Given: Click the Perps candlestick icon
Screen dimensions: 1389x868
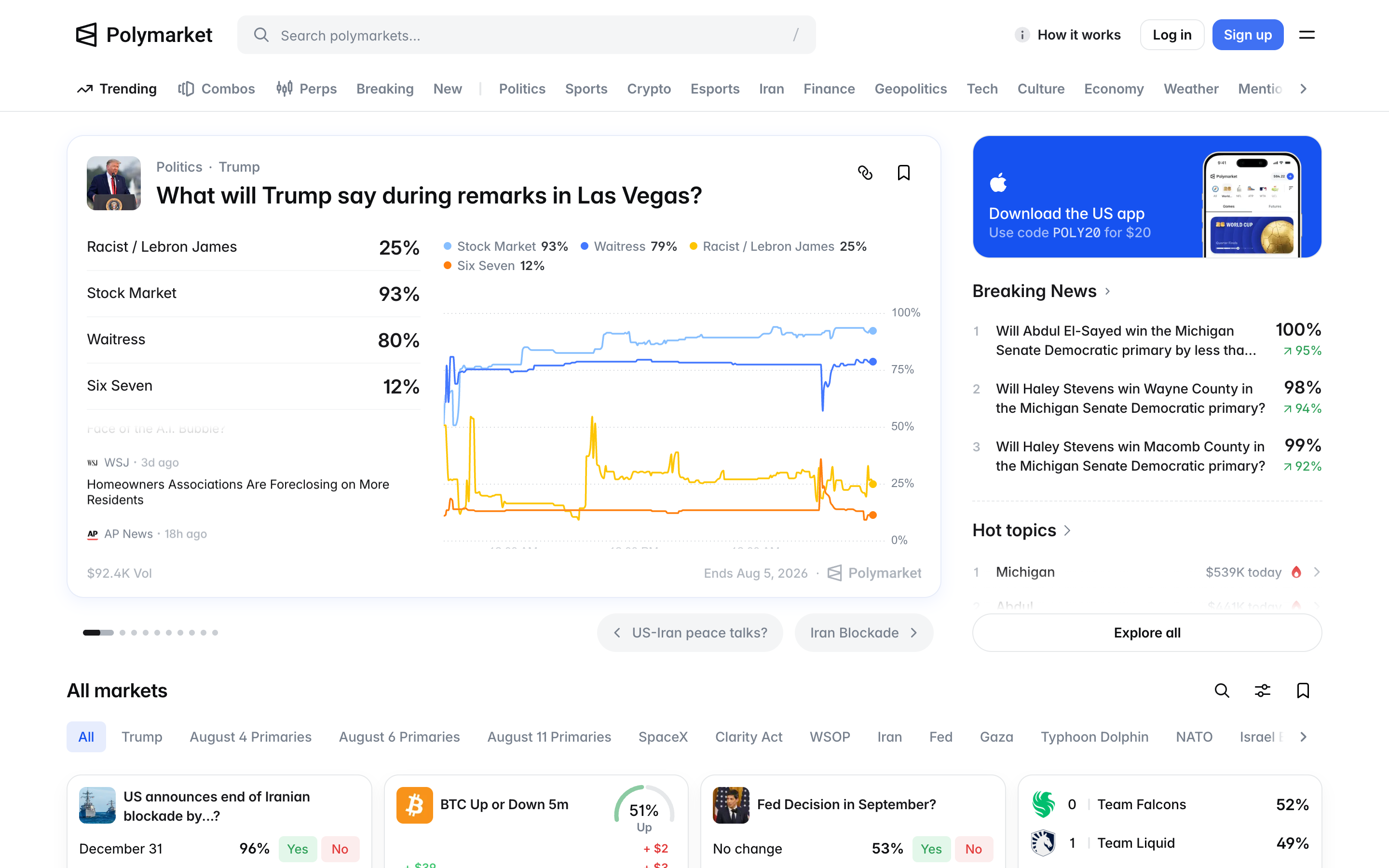Looking at the screenshot, I should click(x=284, y=89).
